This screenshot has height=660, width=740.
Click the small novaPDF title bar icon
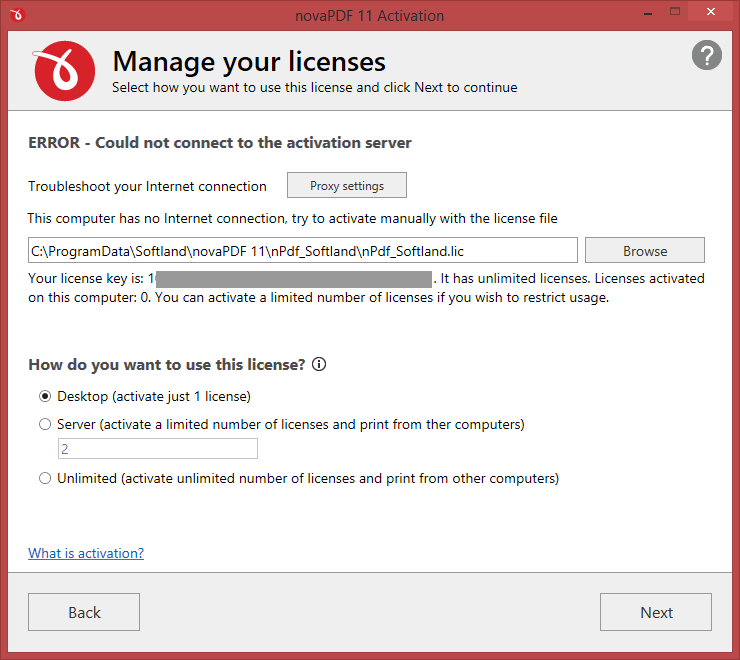17,15
